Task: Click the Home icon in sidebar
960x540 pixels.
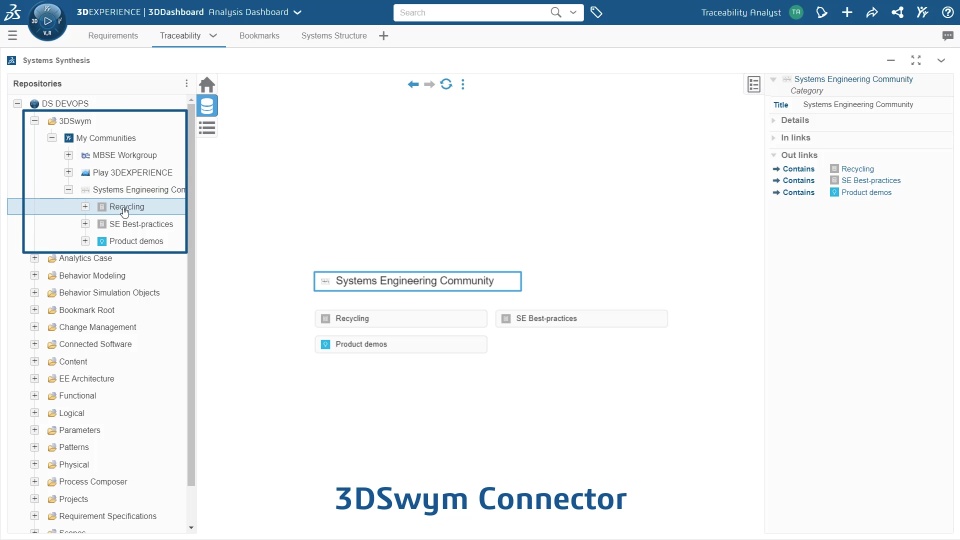Action: pyautogui.click(x=207, y=84)
